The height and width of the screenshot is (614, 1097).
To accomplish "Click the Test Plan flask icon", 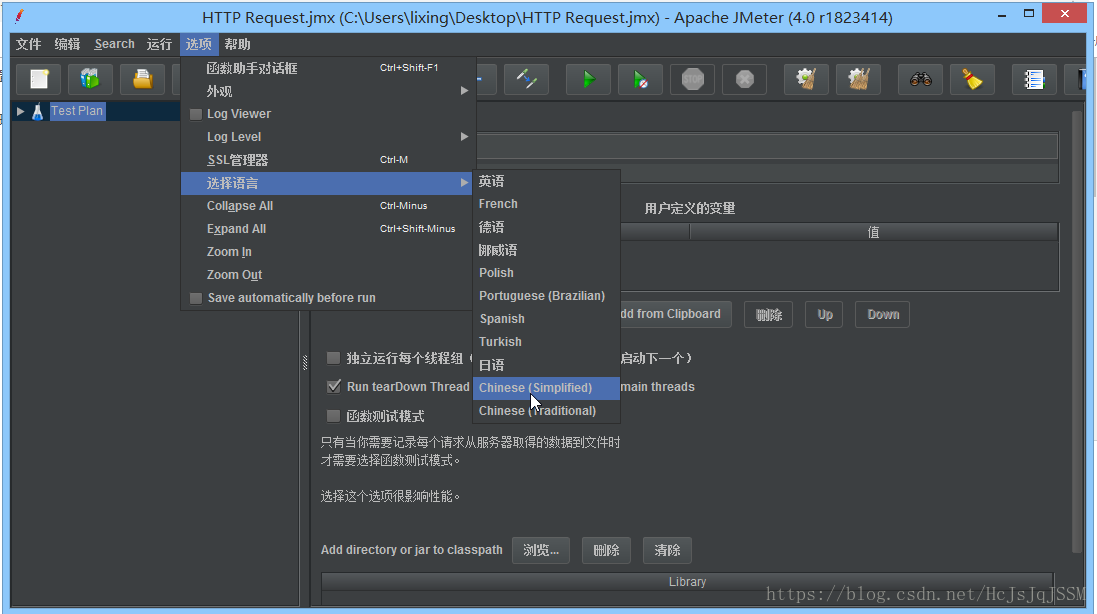I will pyautogui.click(x=38, y=111).
